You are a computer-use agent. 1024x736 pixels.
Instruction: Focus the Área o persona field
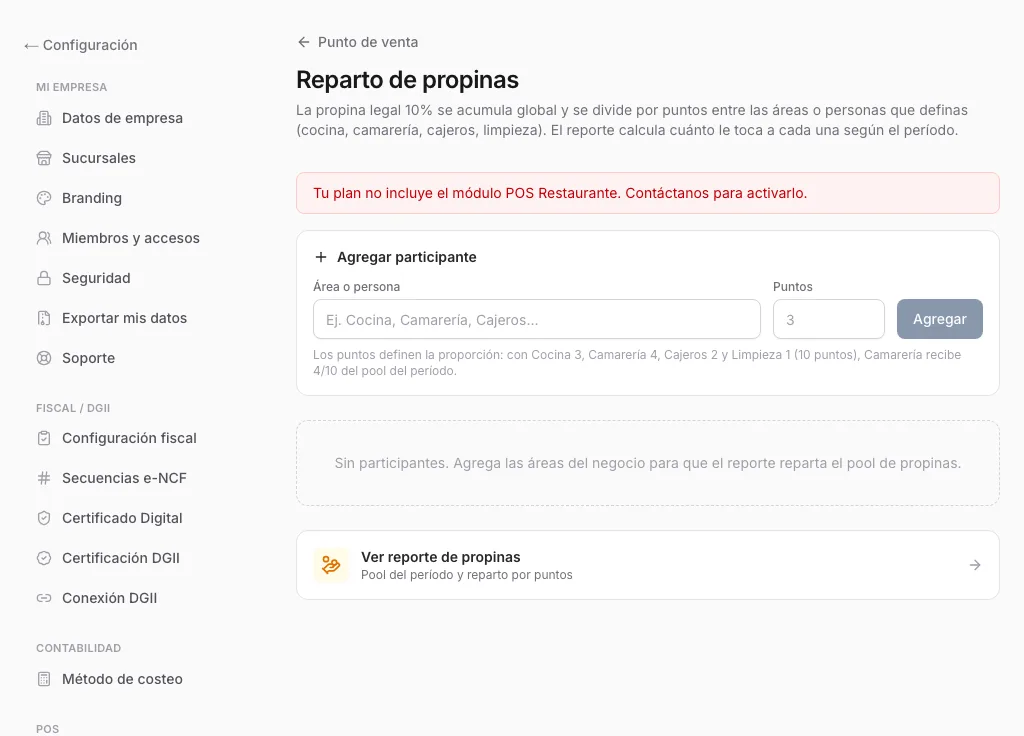[x=537, y=319]
